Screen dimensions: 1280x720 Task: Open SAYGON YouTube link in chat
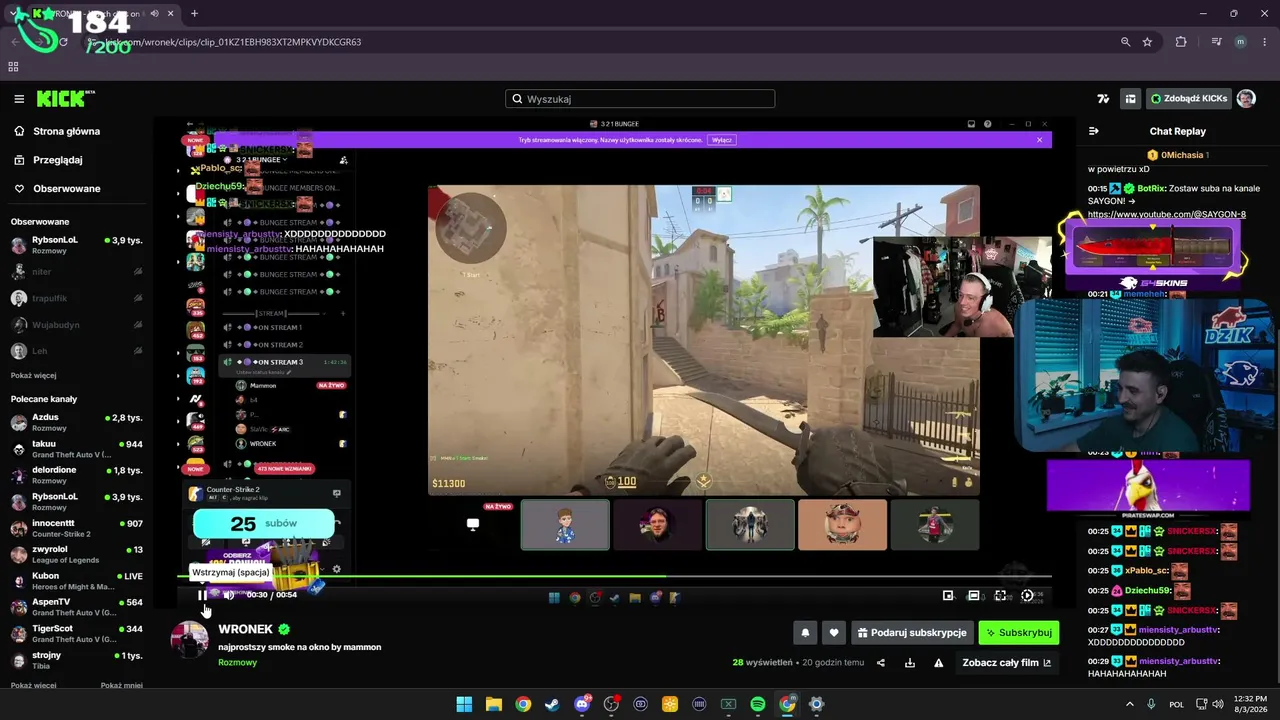[1167, 214]
